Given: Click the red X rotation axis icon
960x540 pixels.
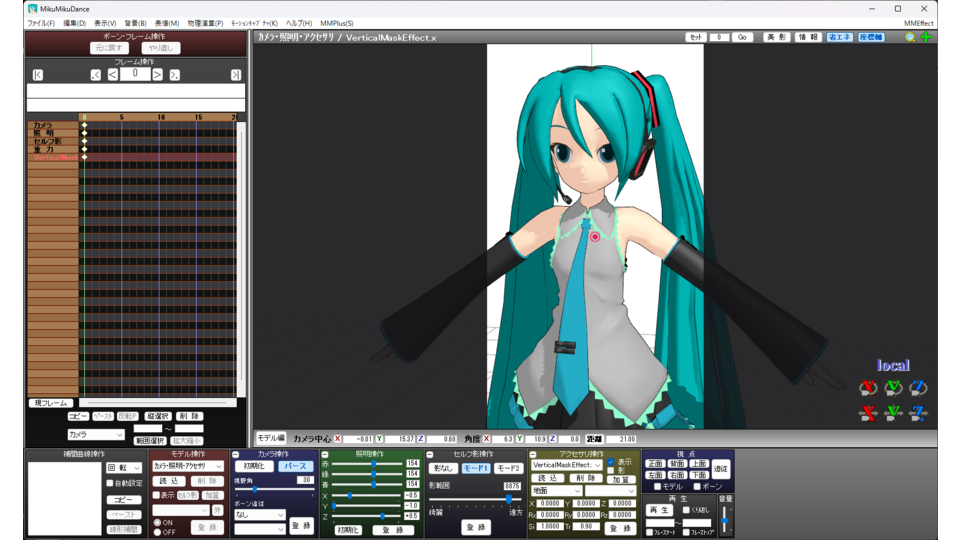Looking at the screenshot, I should pos(868,388).
